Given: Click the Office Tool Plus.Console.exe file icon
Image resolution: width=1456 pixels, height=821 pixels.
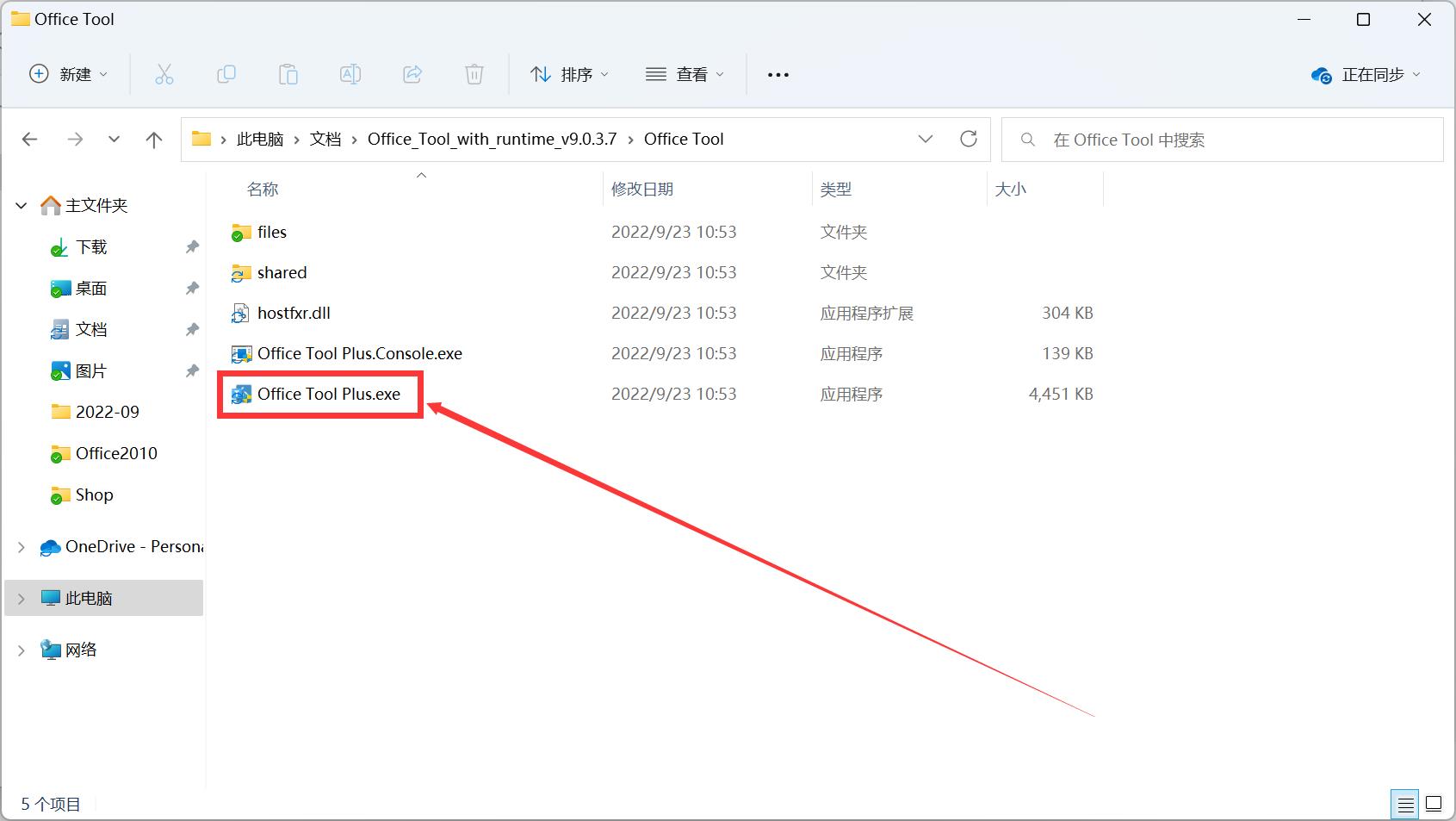Looking at the screenshot, I should coord(241,354).
